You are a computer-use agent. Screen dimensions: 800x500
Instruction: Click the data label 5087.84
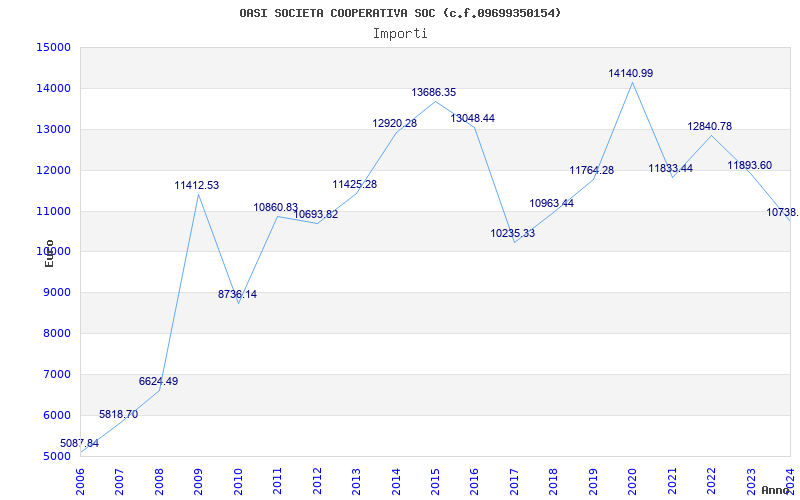(x=80, y=443)
